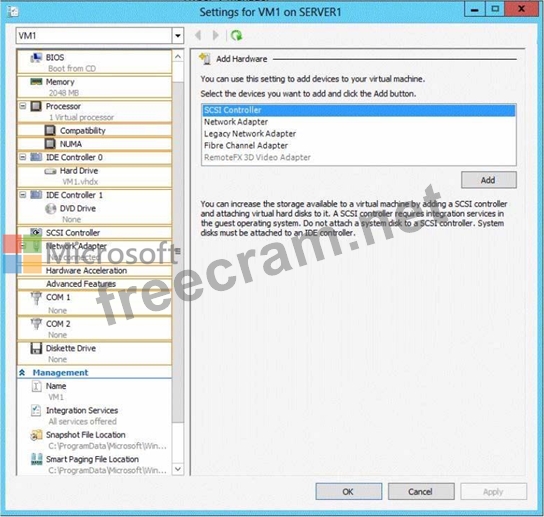The height and width of the screenshot is (517, 544).
Task: Click the IDE Controller 1 icon
Action: pyautogui.click(x=36, y=195)
